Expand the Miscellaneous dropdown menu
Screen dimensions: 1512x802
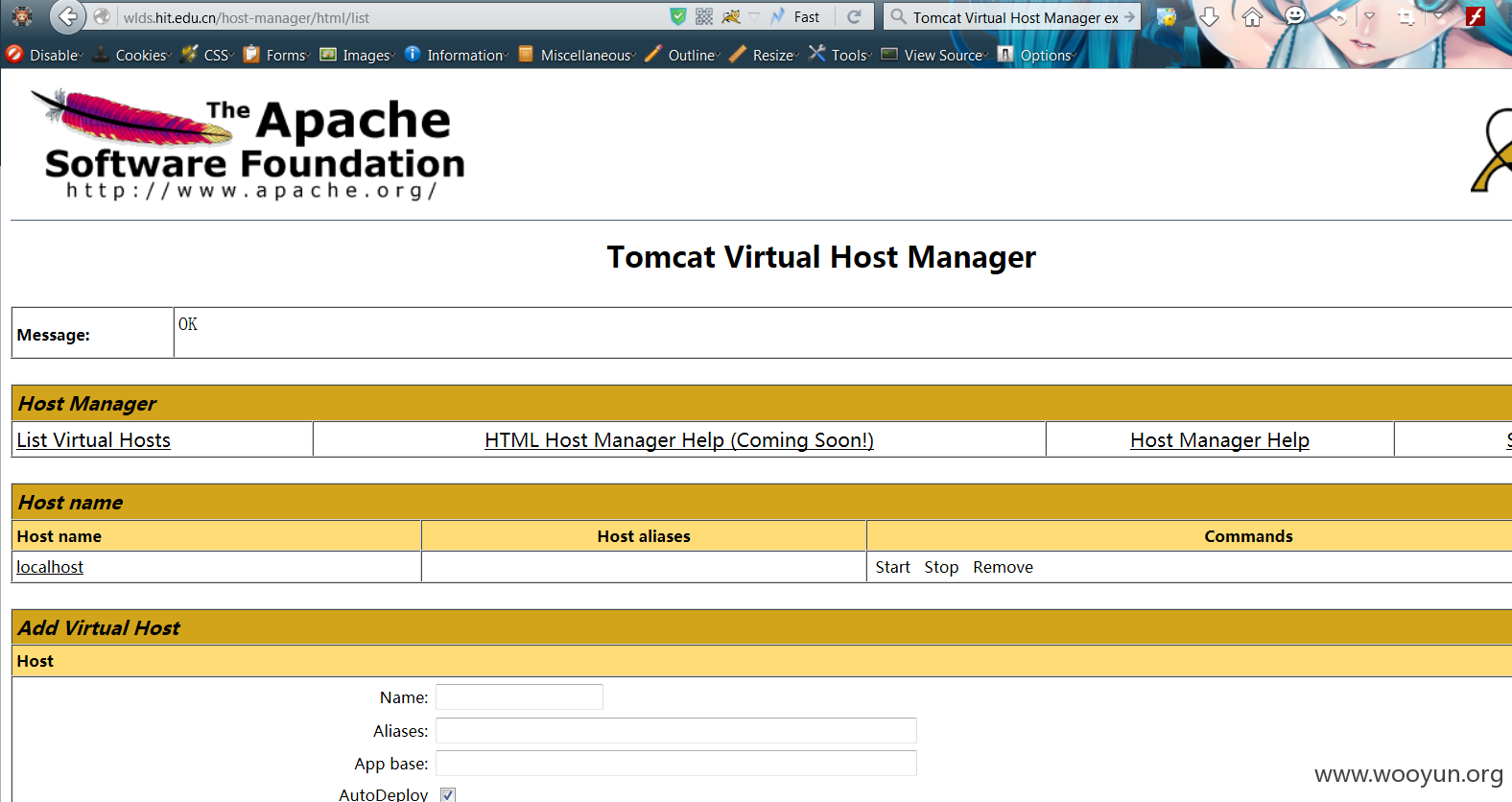tap(577, 55)
